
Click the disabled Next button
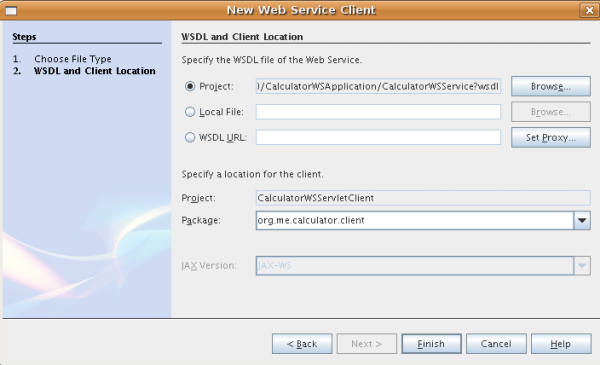click(x=367, y=344)
